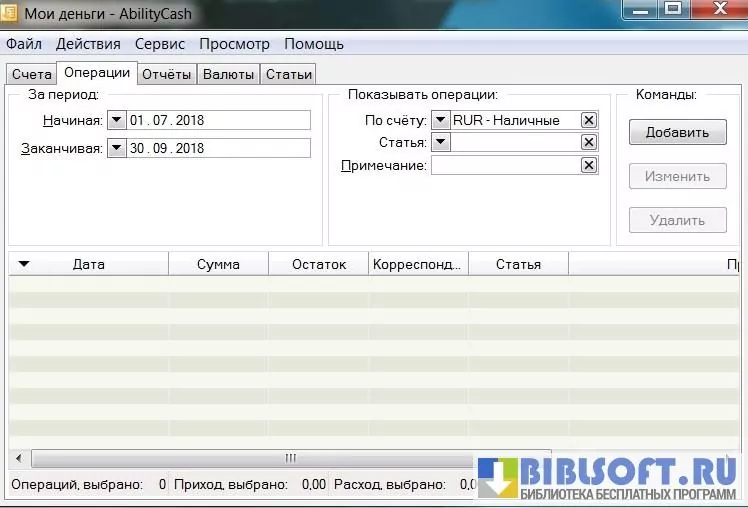The width and height of the screenshot is (748, 508).
Task: Open the Начиная date dropdown
Action: [x=116, y=120]
